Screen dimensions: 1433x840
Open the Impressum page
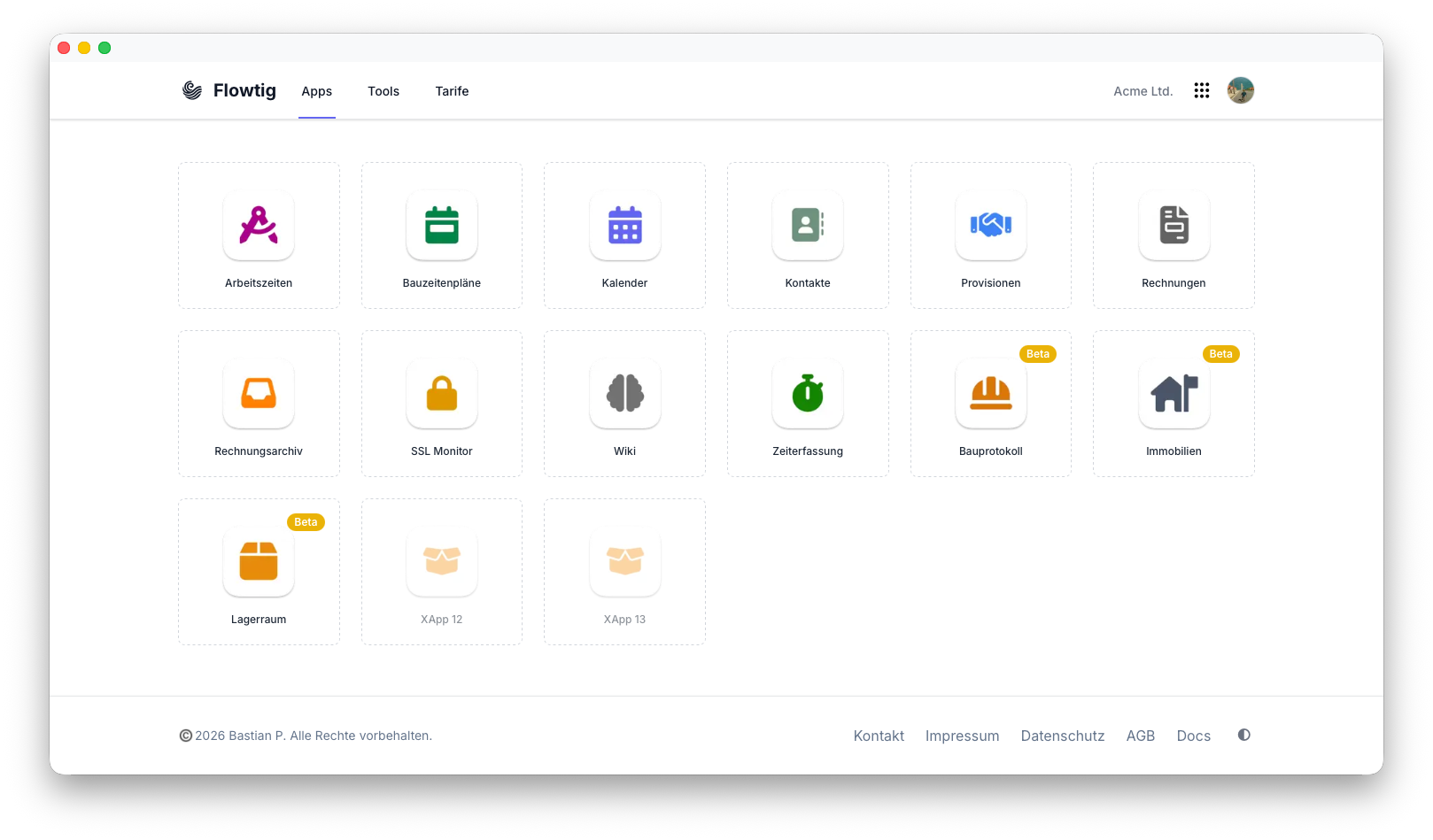tap(962, 735)
